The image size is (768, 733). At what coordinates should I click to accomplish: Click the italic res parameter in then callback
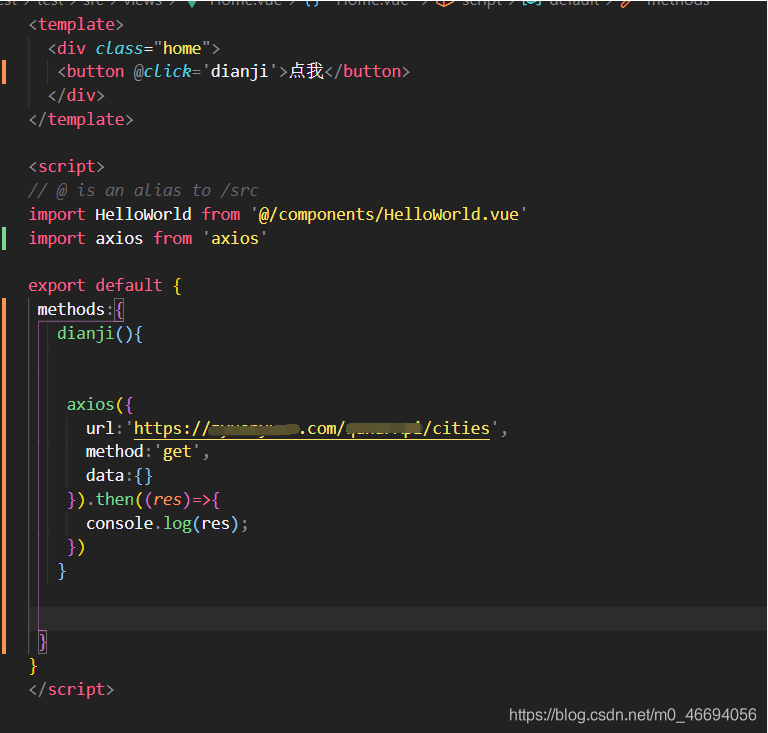pyautogui.click(x=167, y=499)
